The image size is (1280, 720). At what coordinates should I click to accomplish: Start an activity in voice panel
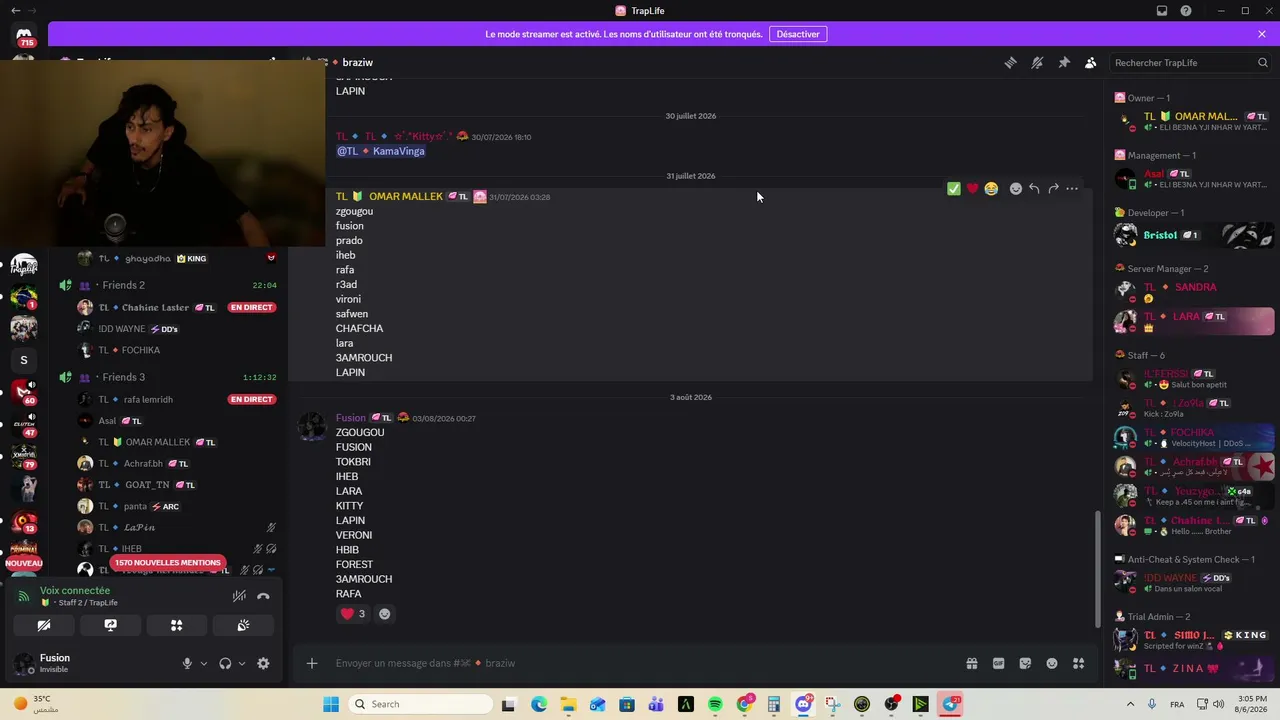[x=176, y=625]
